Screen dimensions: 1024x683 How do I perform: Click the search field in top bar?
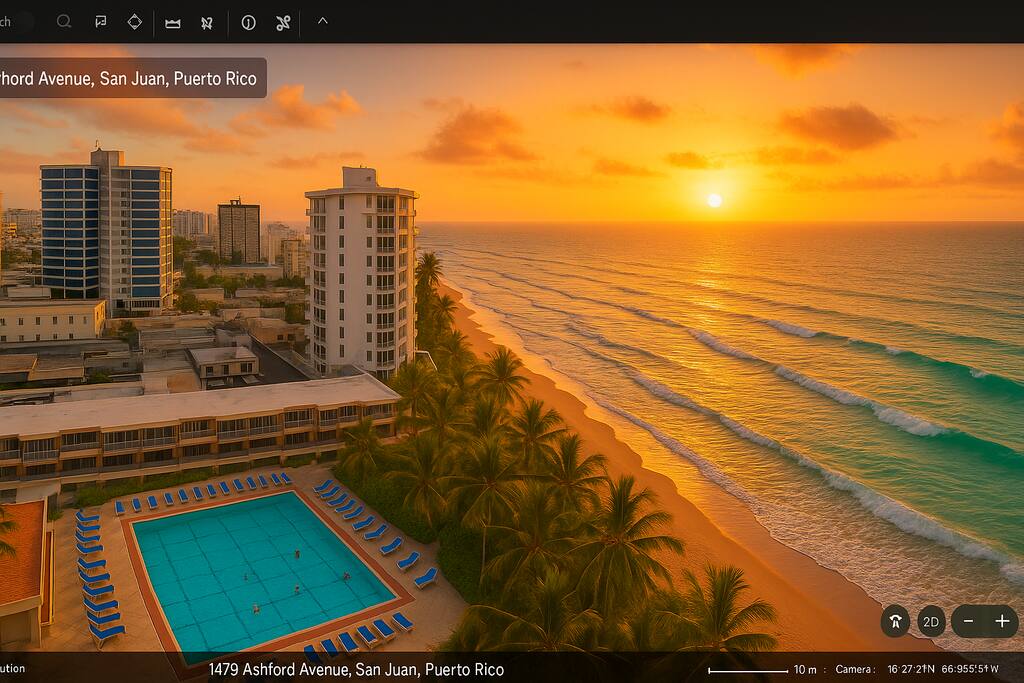coord(16,21)
